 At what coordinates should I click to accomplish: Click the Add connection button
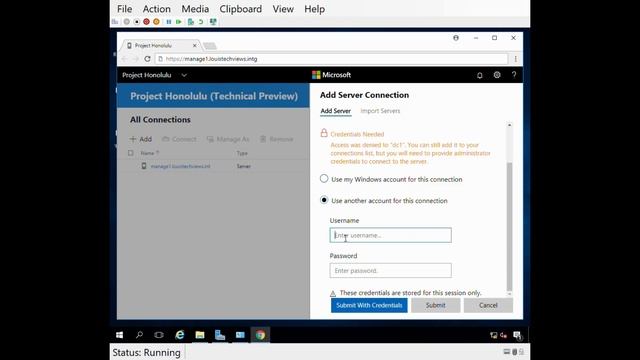[141, 139]
